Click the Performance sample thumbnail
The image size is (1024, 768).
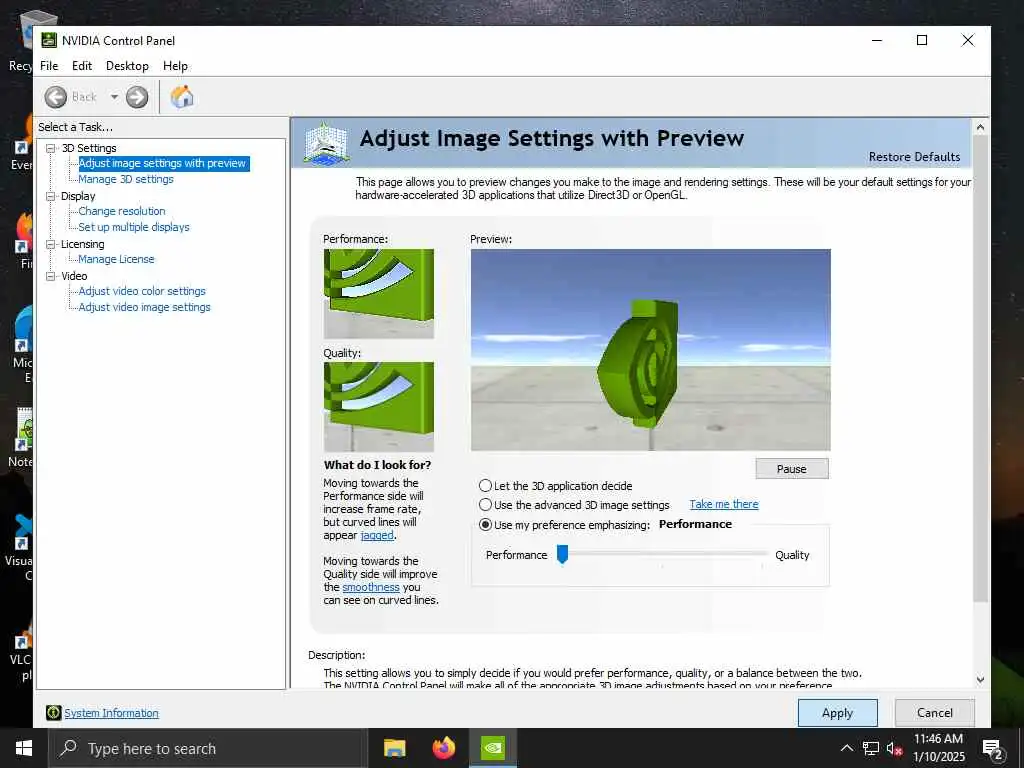tap(379, 293)
